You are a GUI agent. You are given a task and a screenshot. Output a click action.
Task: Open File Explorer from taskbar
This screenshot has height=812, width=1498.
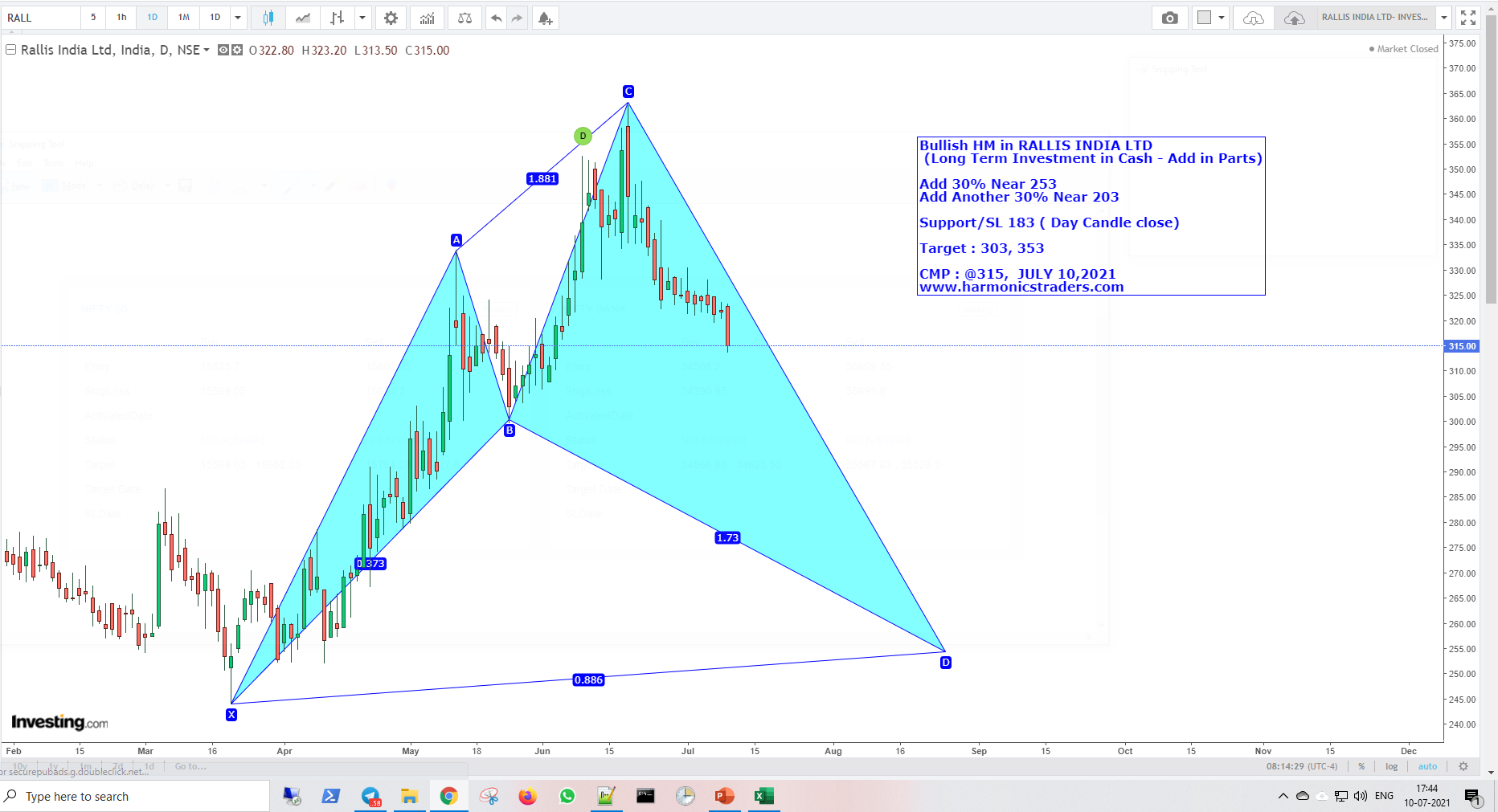pyautogui.click(x=409, y=796)
